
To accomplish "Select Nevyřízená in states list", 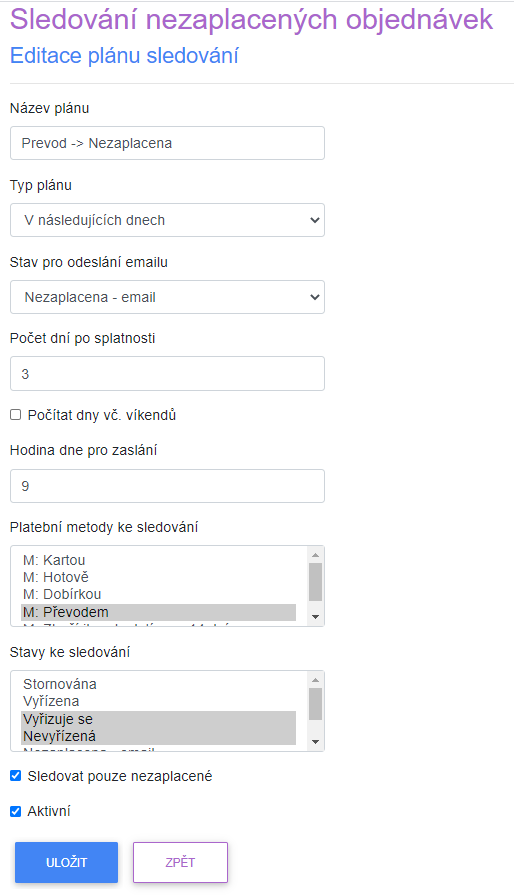I will tap(159, 736).
